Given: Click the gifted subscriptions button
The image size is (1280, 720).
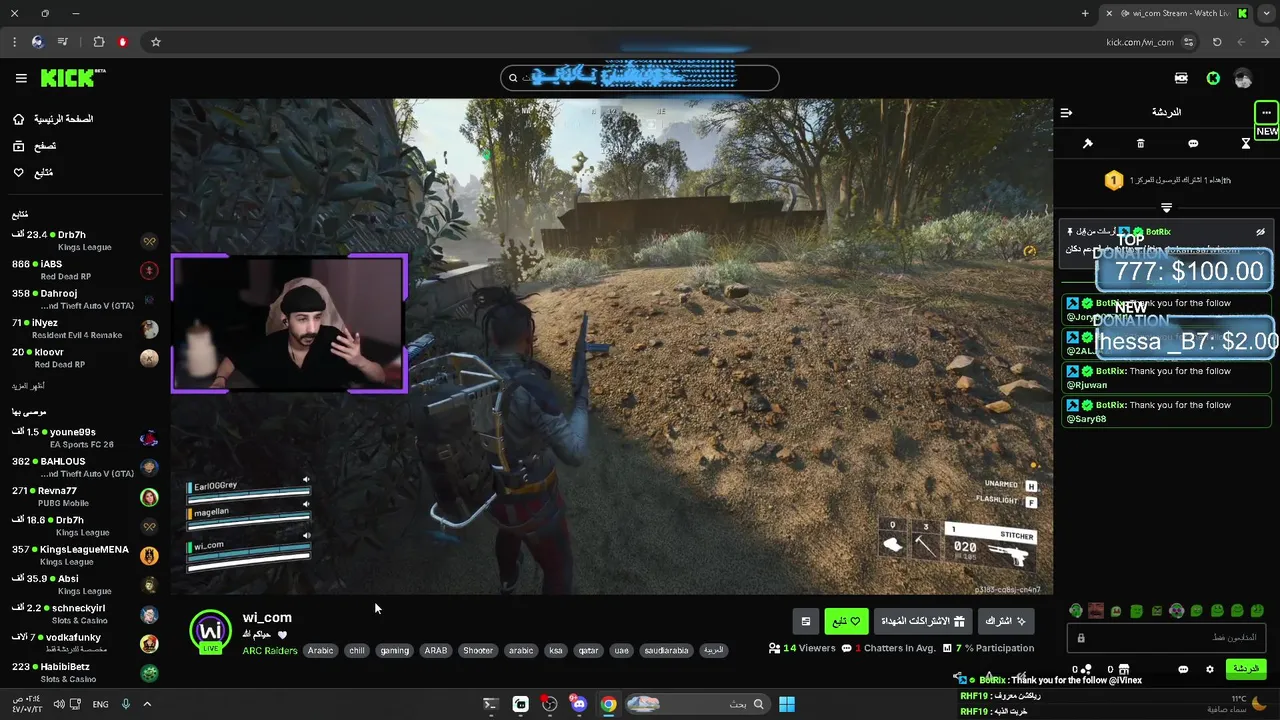Looking at the screenshot, I should (x=922, y=621).
